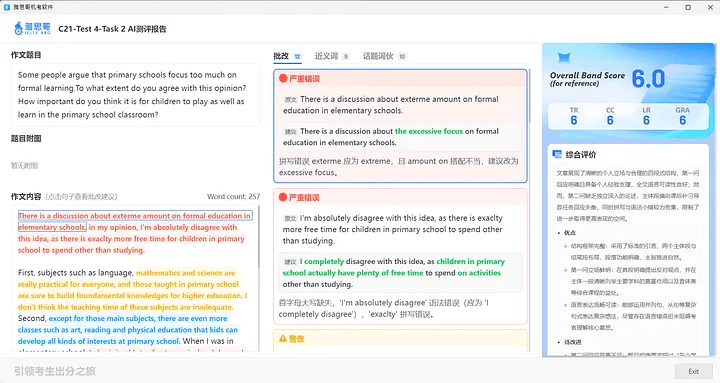This screenshot has height=383, width=720.
Task: Close the window
Action: tap(710, 7)
